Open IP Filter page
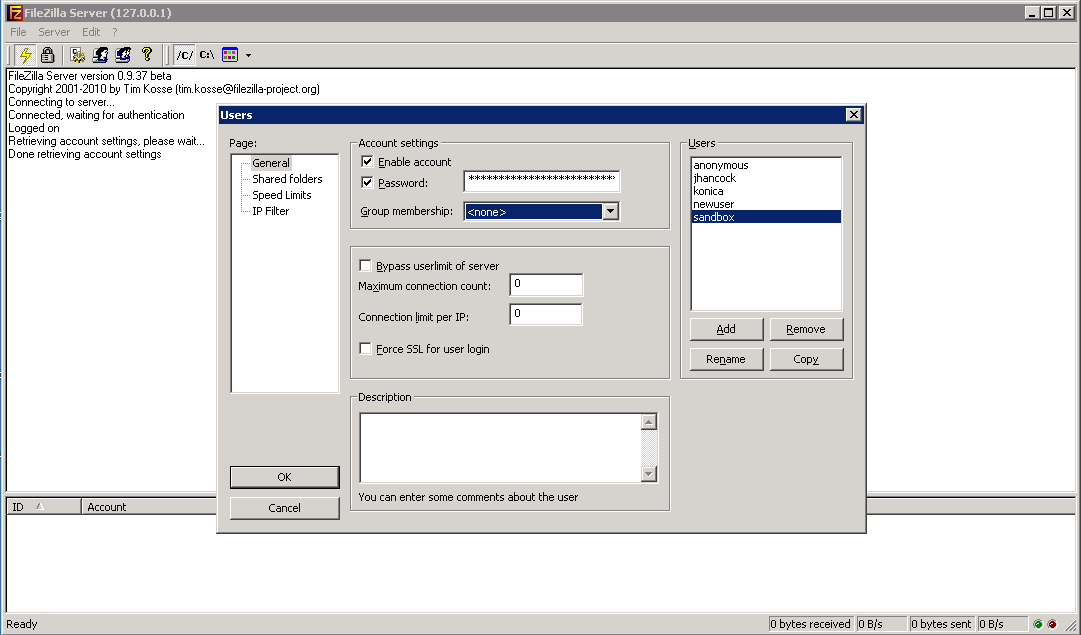Viewport: 1081px width, 635px height. pyautogui.click(x=270, y=211)
